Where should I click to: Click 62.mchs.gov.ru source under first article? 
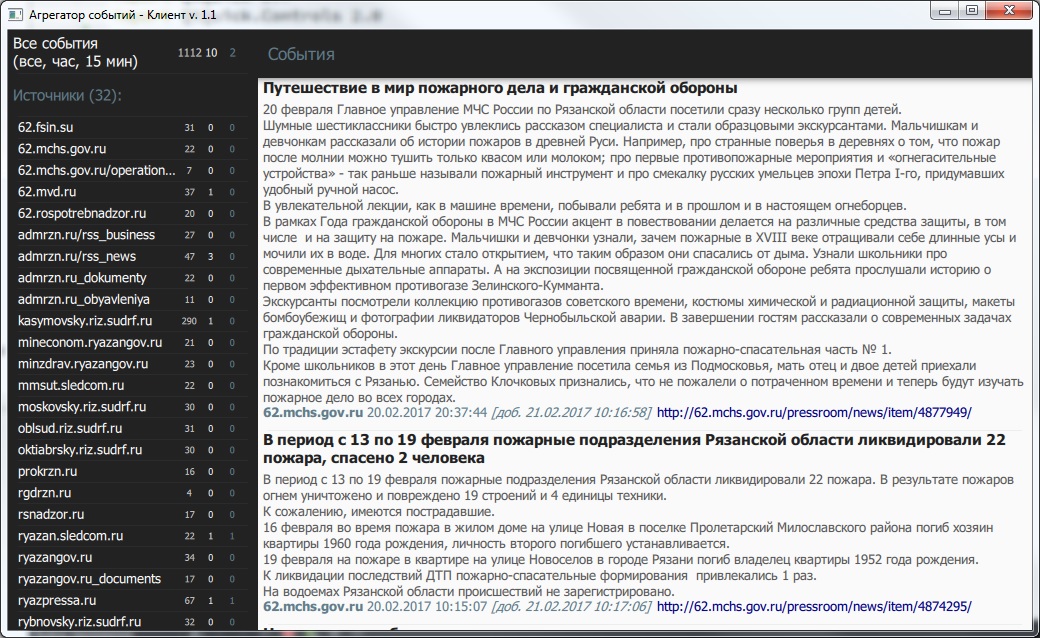pos(313,413)
